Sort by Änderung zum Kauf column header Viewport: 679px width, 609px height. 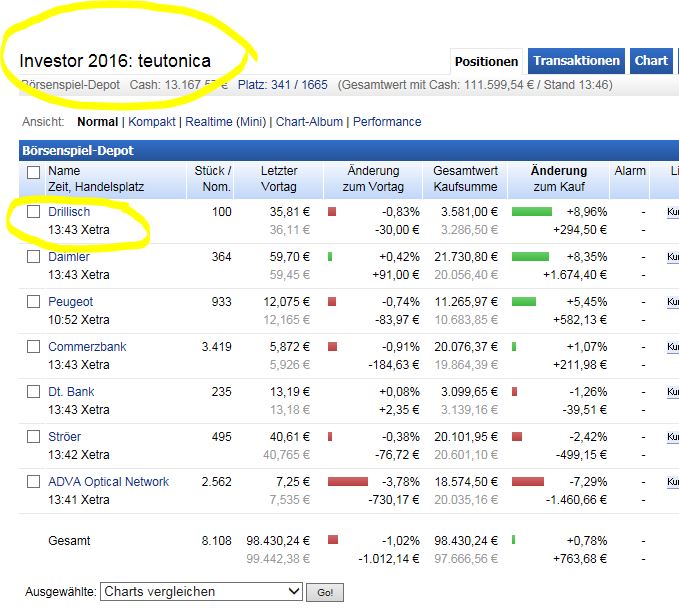[559, 179]
